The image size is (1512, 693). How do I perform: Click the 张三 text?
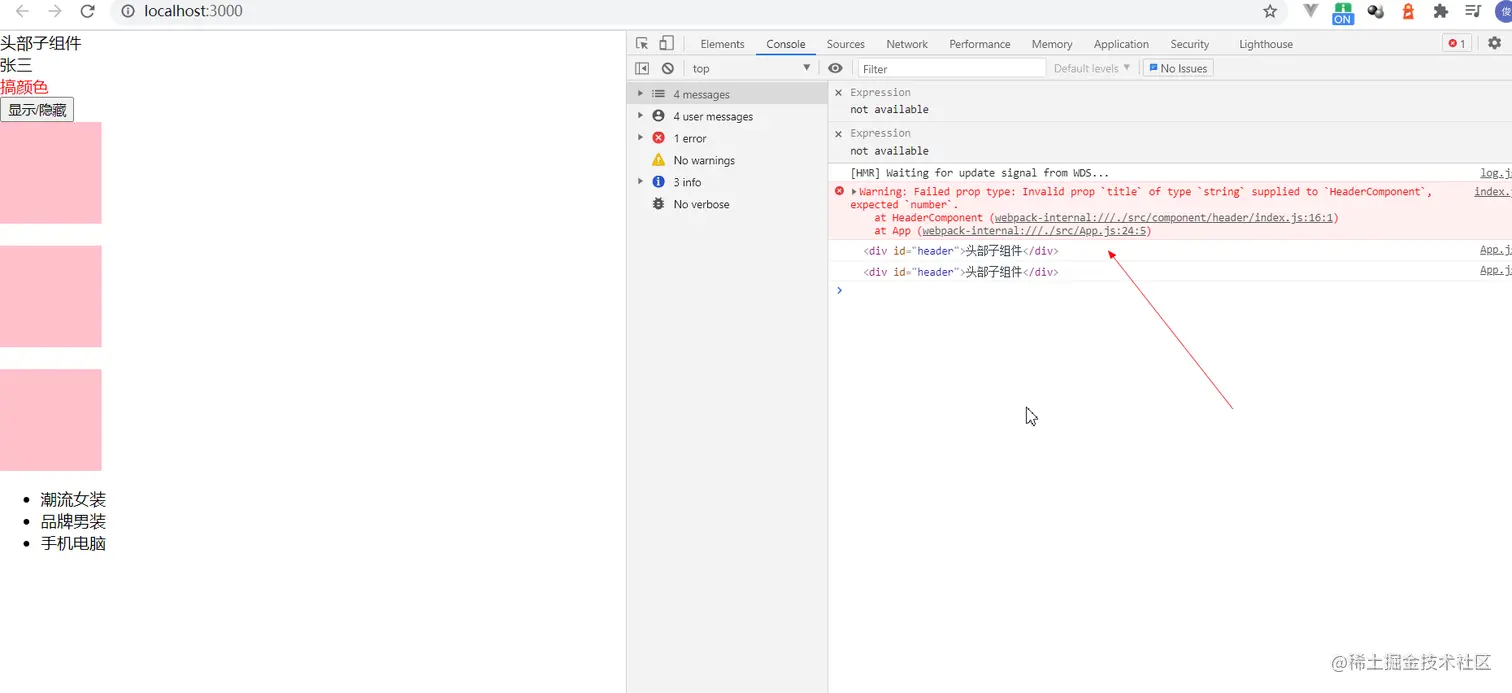click(x=16, y=65)
